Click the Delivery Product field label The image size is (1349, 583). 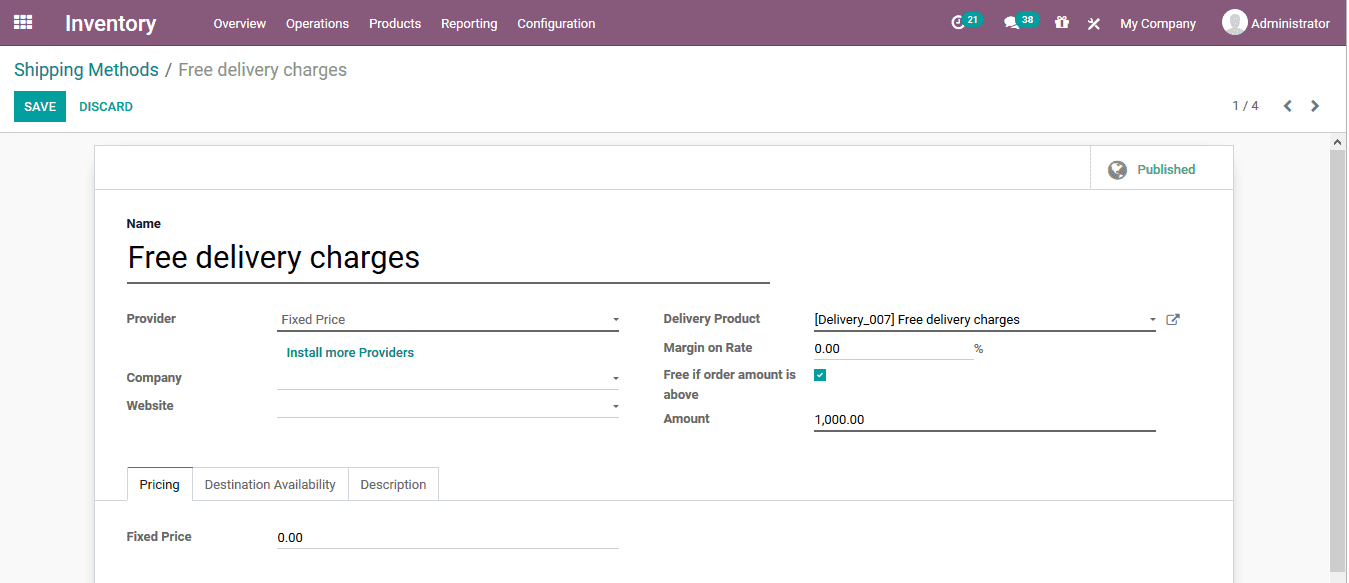[712, 319]
